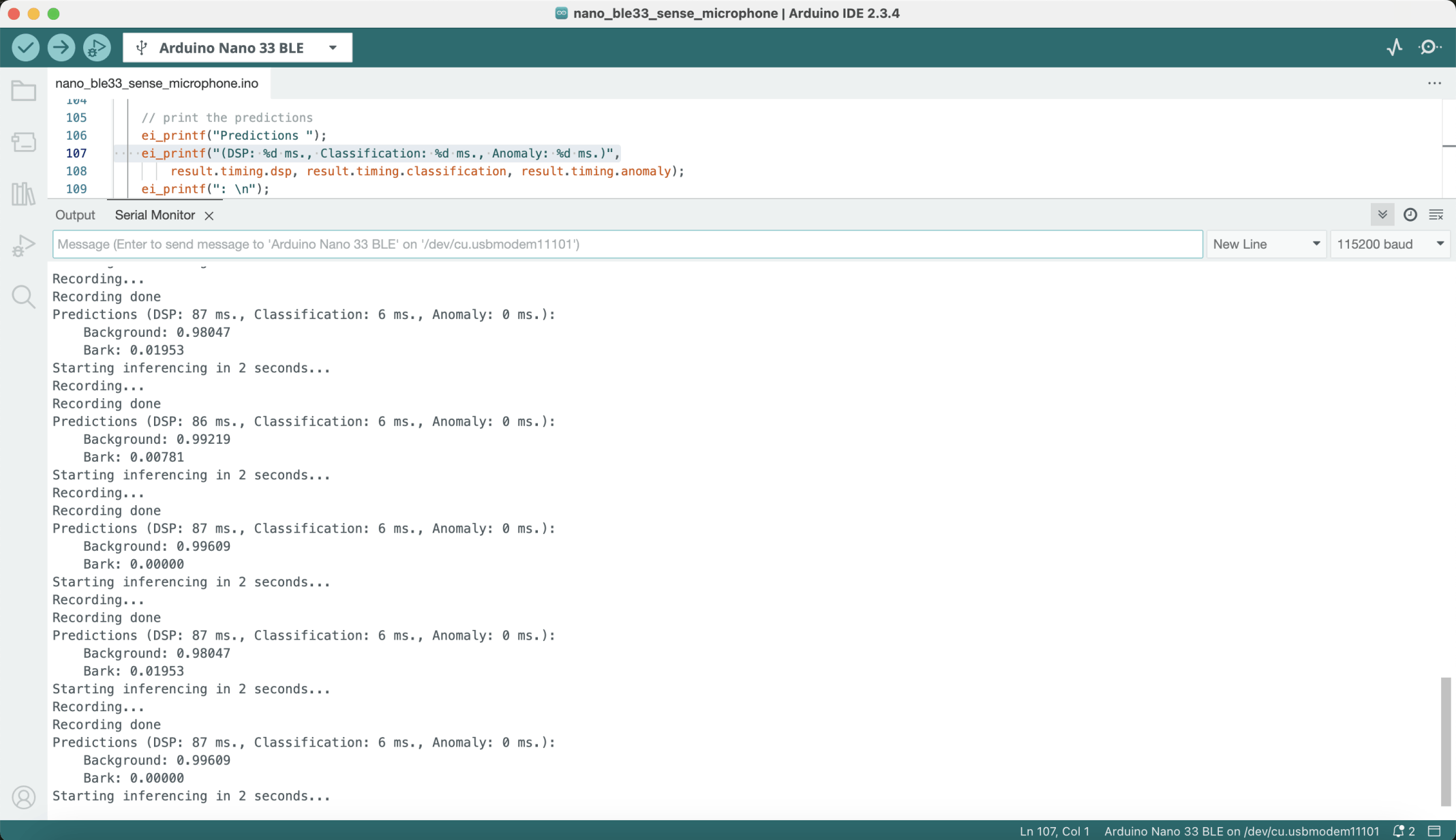Click the Verify sketch checkmark button
This screenshot has height=840, width=1456.
tap(25, 48)
